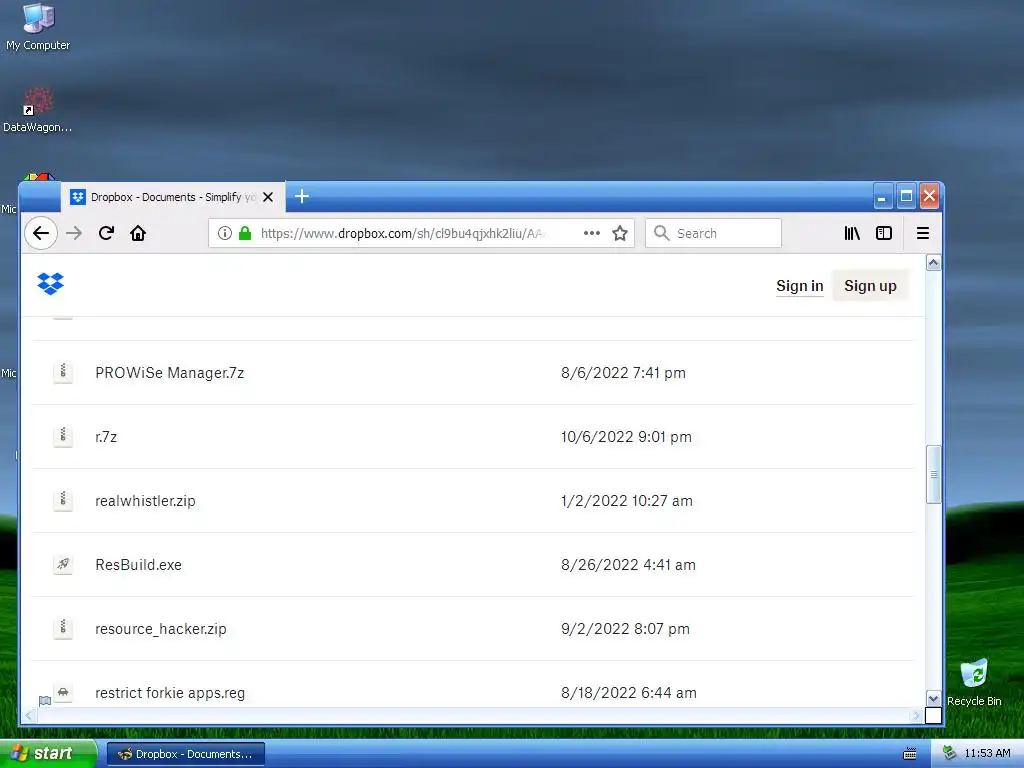Go to the browser home page
1024x768 pixels.
click(138, 233)
